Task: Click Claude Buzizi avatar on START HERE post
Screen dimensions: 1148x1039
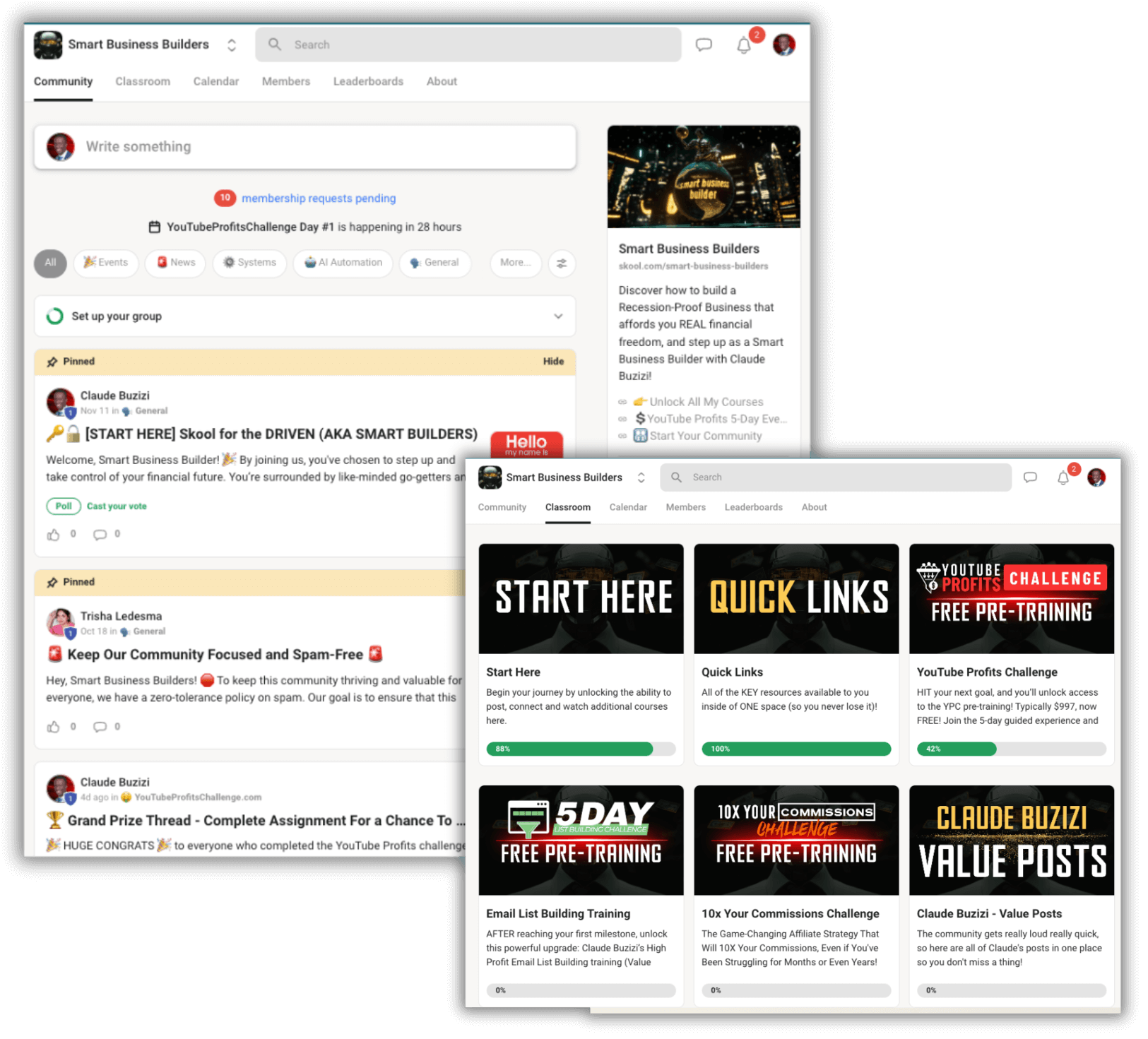Action: [x=60, y=402]
